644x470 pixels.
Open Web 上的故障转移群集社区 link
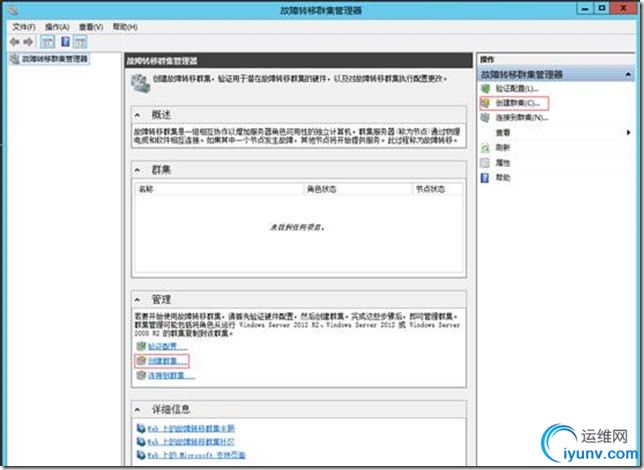(x=191, y=442)
